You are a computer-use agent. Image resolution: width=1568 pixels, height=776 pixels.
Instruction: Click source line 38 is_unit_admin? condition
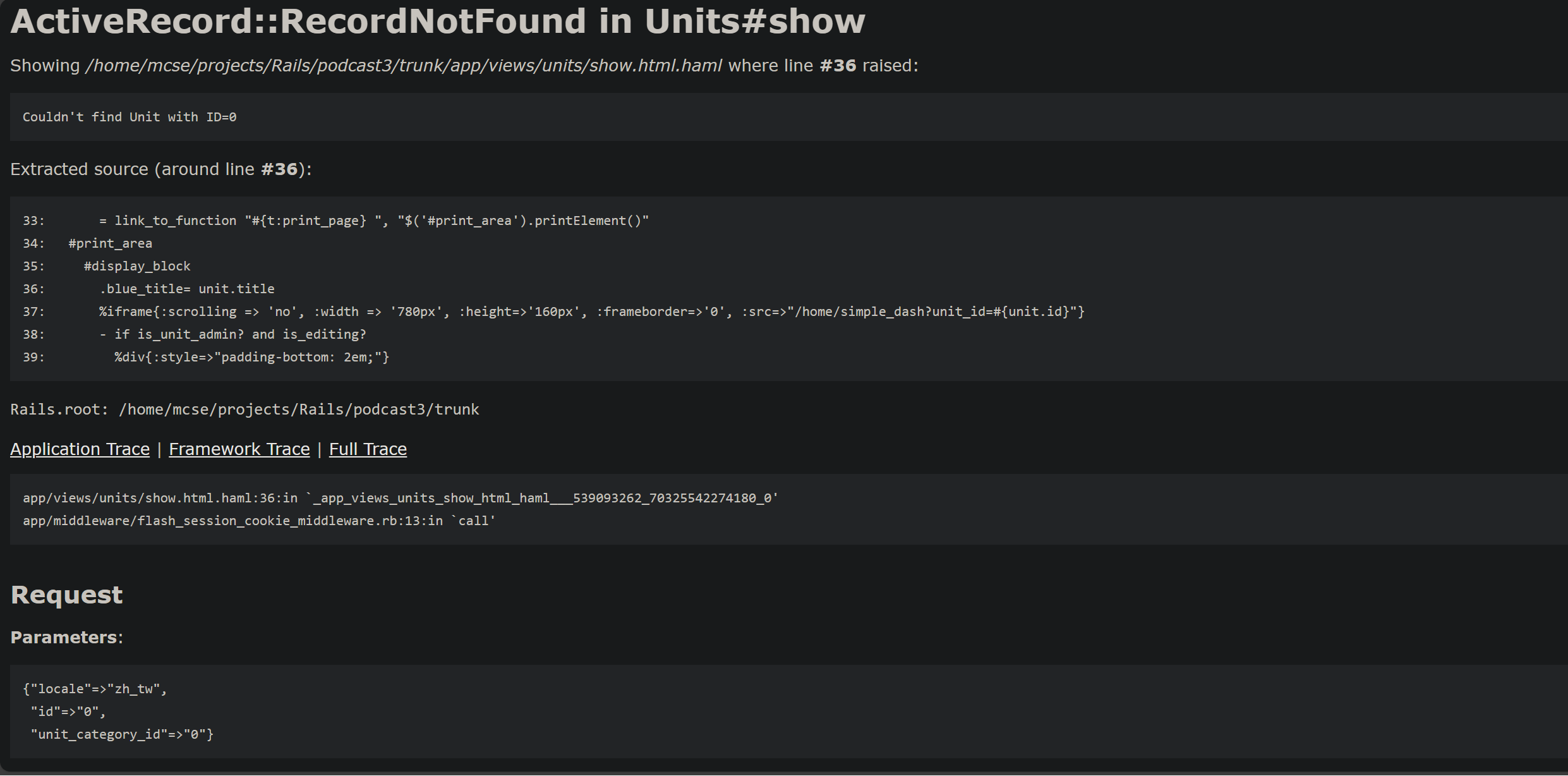point(195,334)
